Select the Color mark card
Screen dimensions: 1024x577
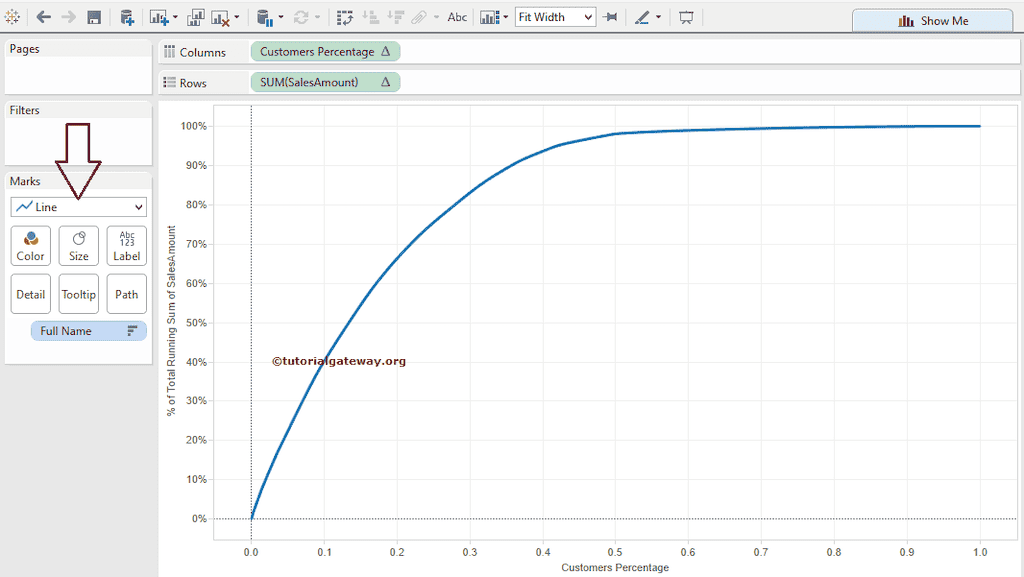tap(30, 245)
